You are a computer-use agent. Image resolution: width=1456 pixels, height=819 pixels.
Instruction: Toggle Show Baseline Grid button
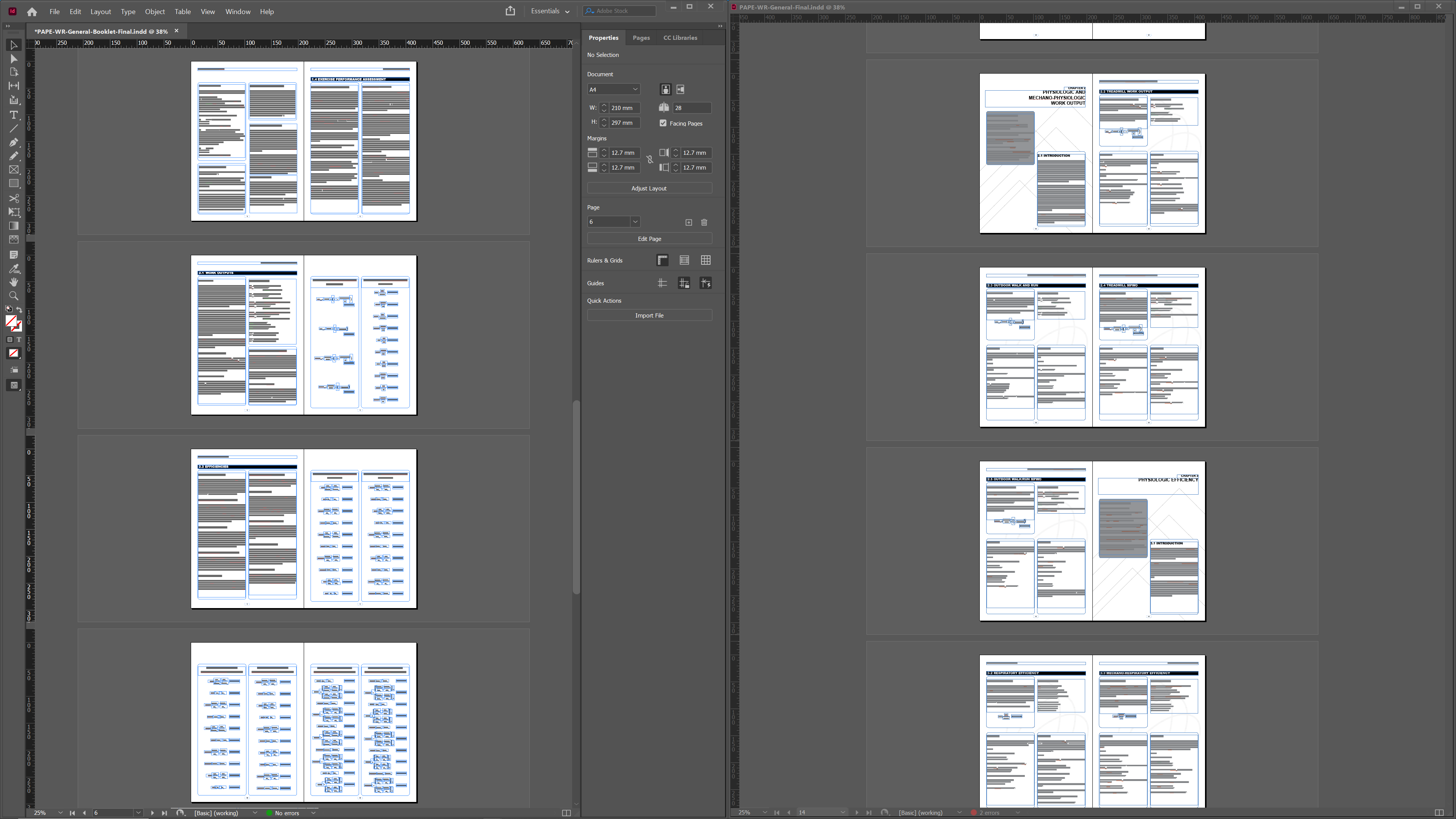684,260
